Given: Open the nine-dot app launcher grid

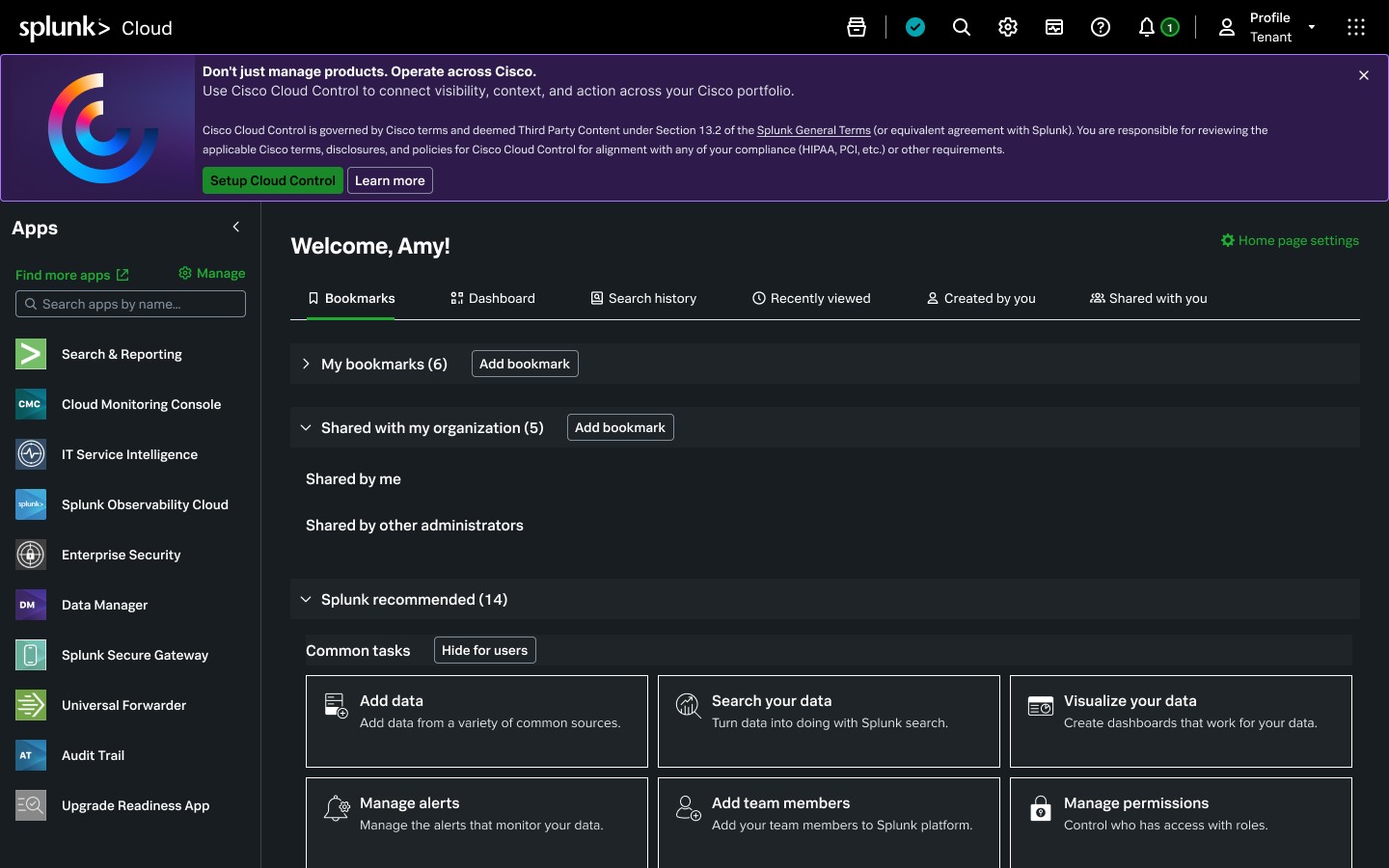Looking at the screenshot, I should 1356,27.
